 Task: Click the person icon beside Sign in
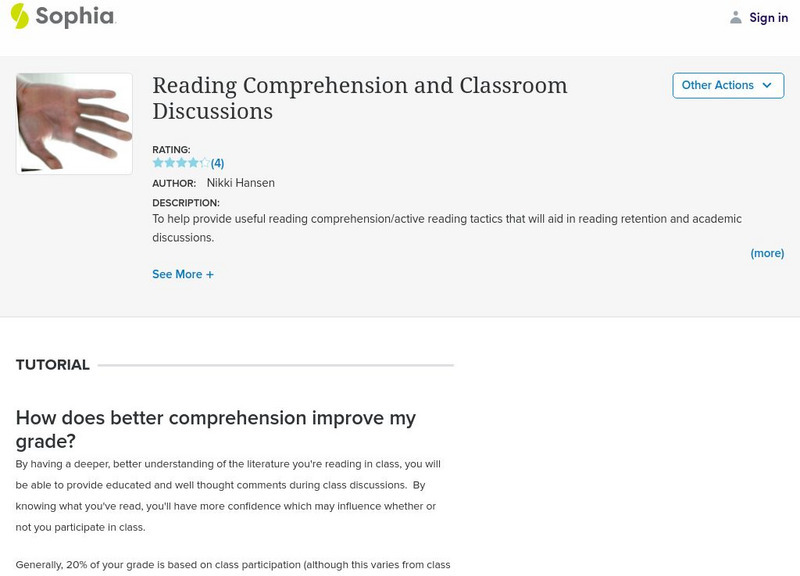(x=736, y=17)
